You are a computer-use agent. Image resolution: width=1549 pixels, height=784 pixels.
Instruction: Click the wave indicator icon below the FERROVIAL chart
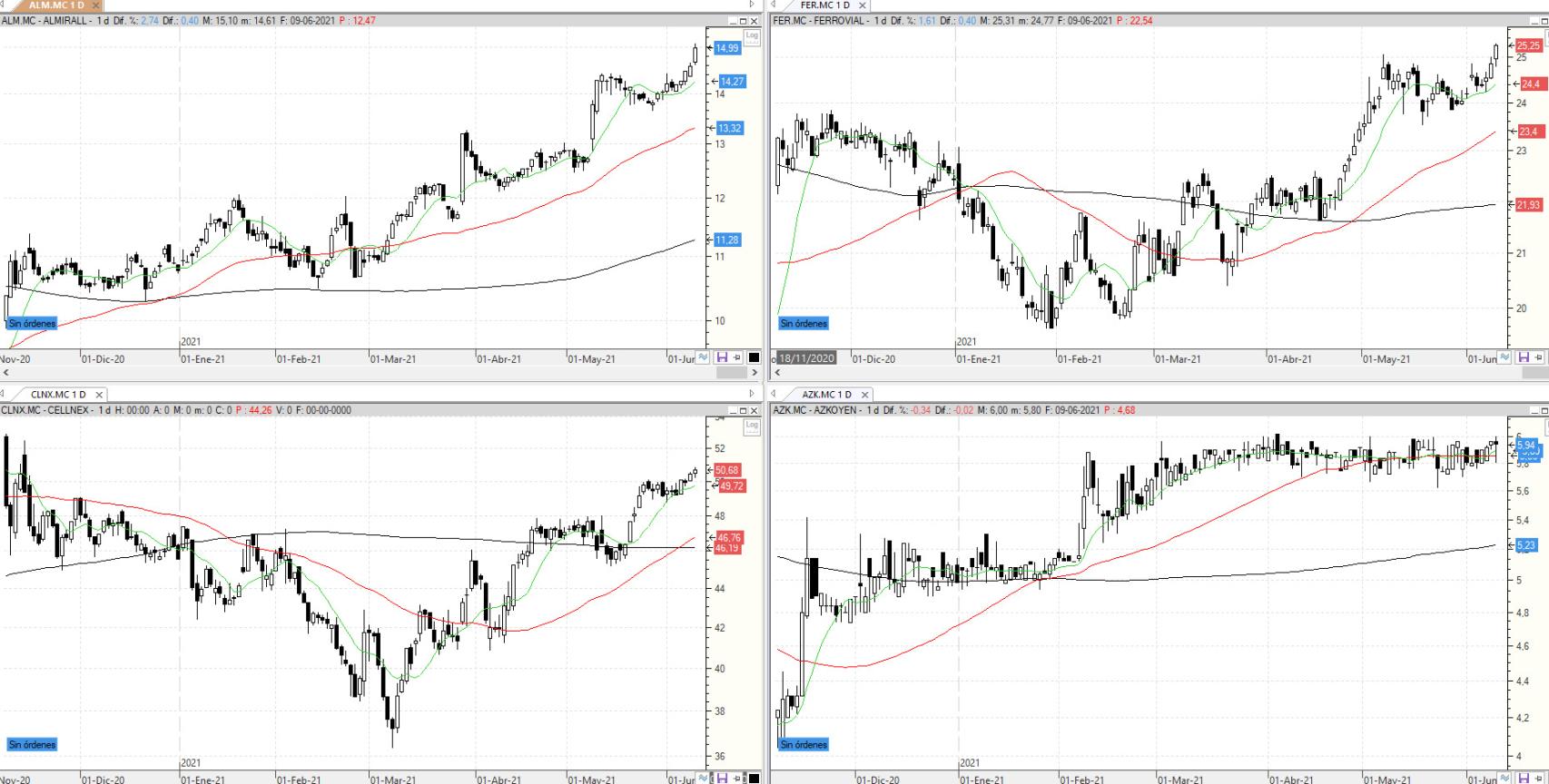tap(1505, 358)
